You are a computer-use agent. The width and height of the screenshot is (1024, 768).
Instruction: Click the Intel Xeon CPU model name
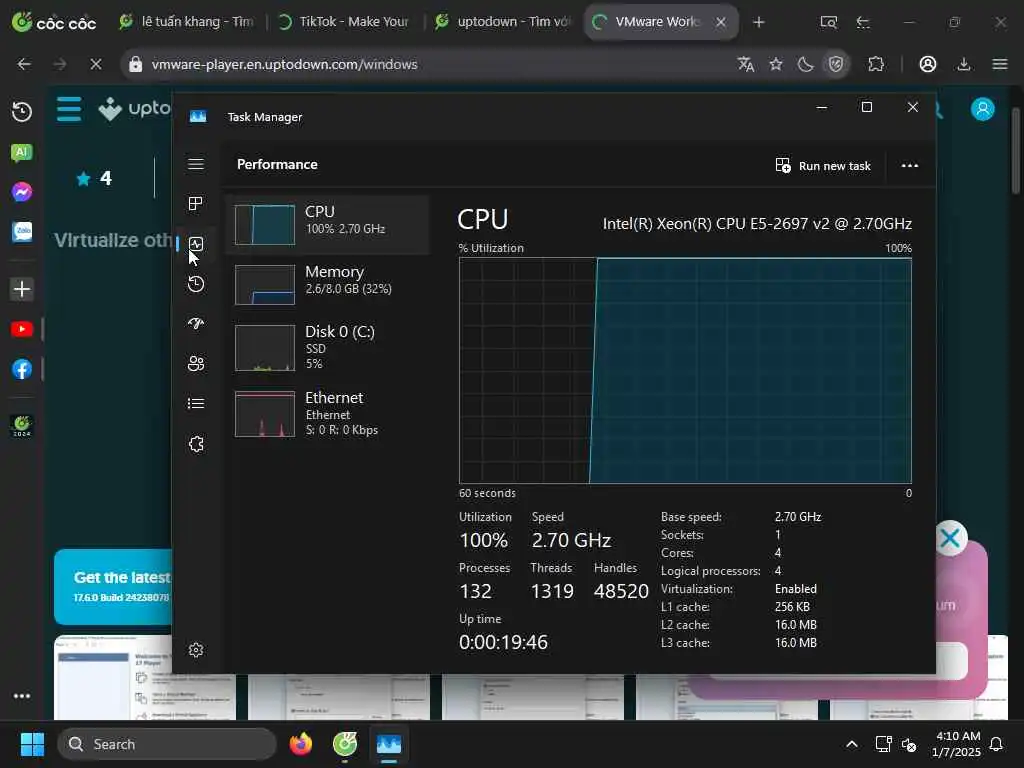pyautogui.click(x=757, y=224)
